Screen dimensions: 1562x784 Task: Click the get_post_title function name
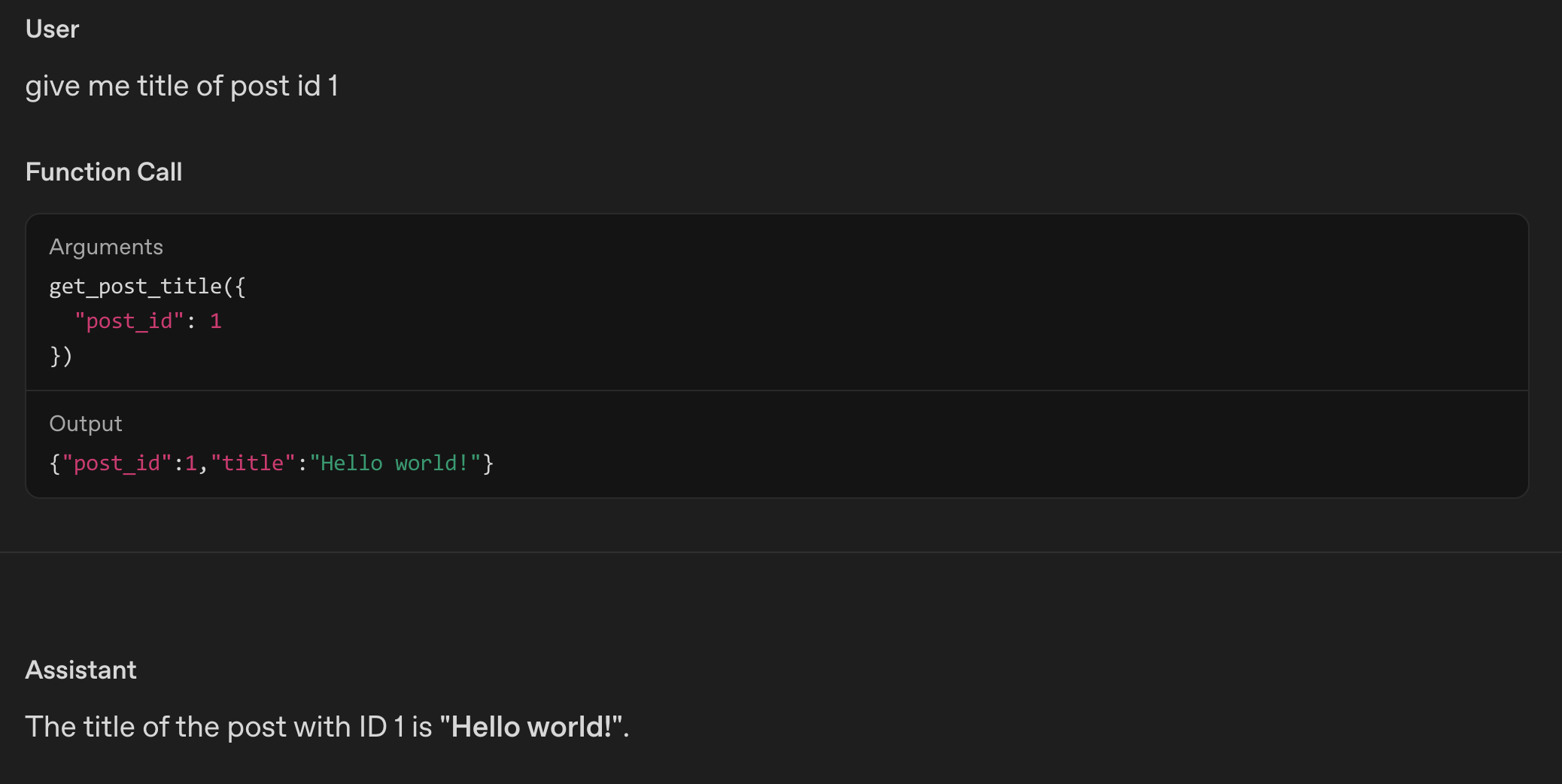[135, 287]
